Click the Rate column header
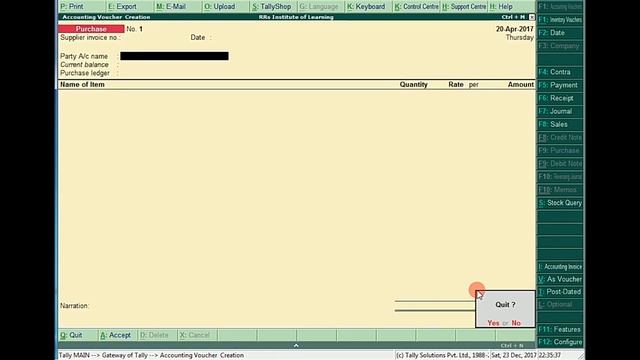 [x=456, y=84]
